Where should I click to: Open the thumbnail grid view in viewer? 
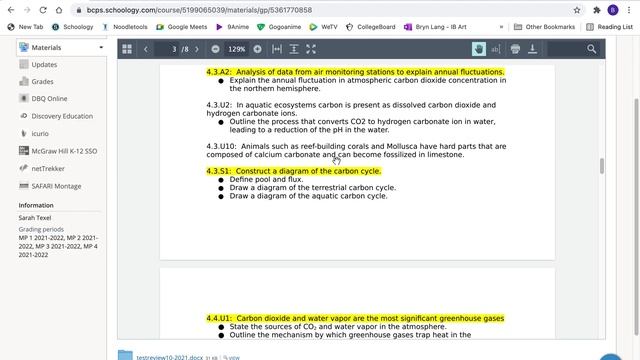[127, 49]
